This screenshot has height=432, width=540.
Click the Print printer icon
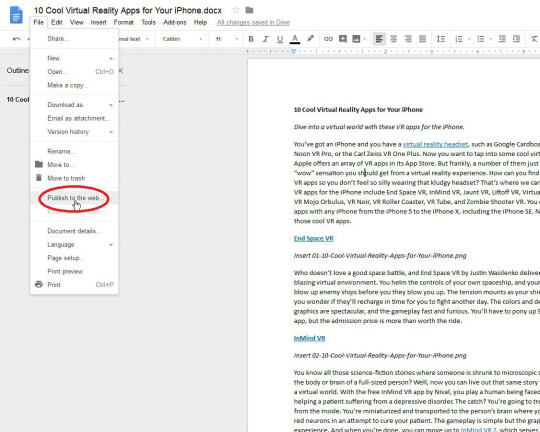pyautogui.click(x=39, y=284)
